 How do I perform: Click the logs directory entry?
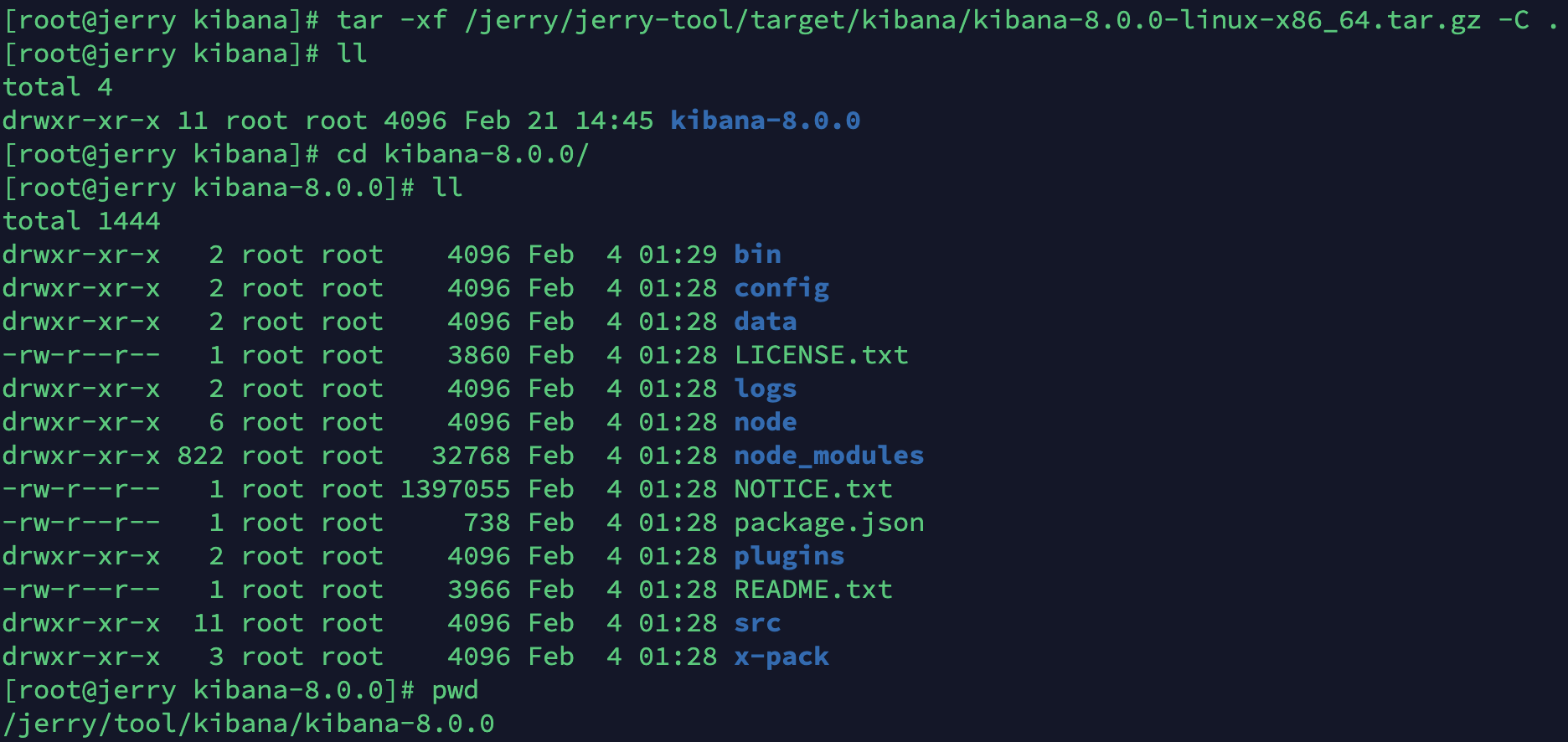click(765, 389)
